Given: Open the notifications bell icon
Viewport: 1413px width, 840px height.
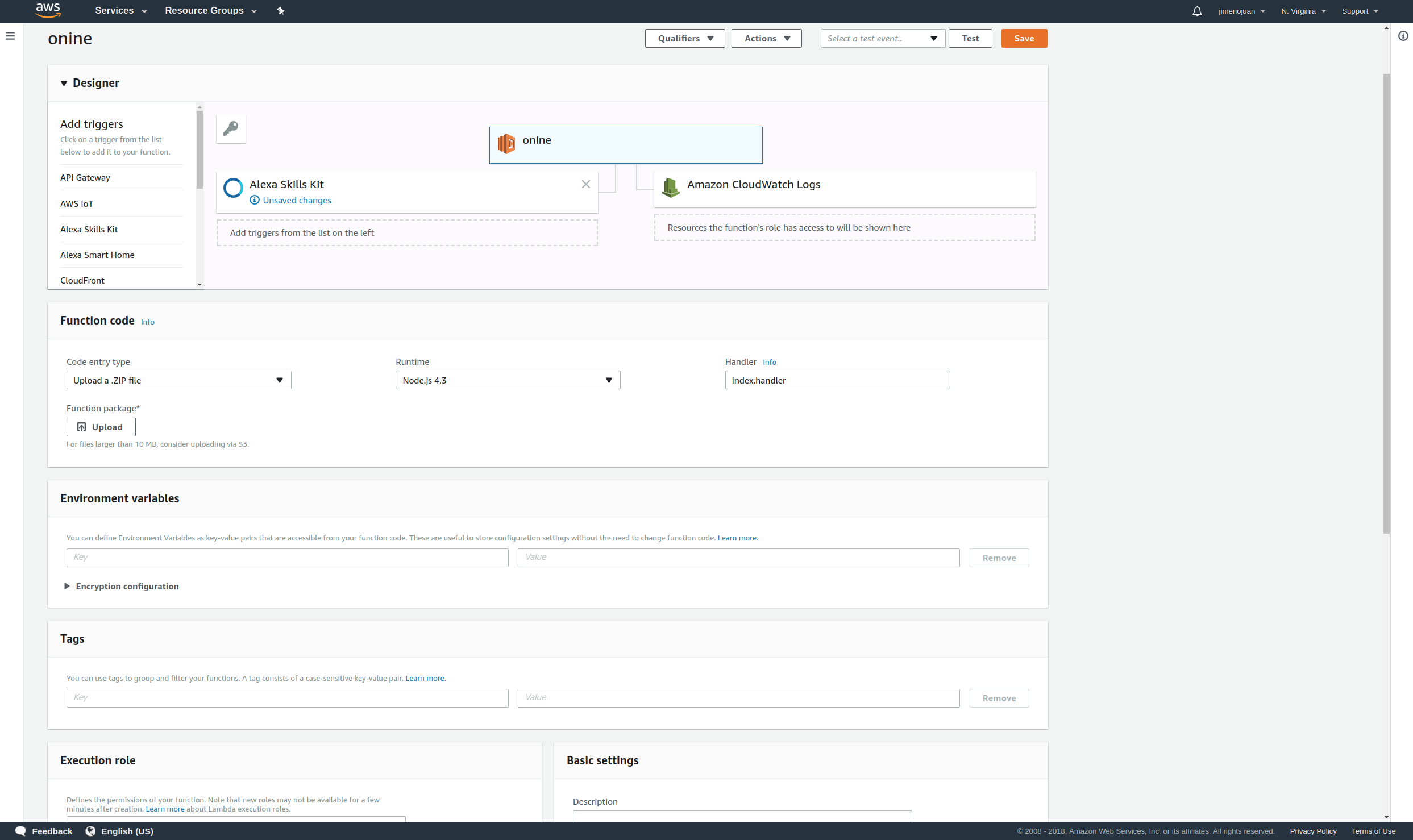Looking at the screenshot, I should pos(1197,11).
